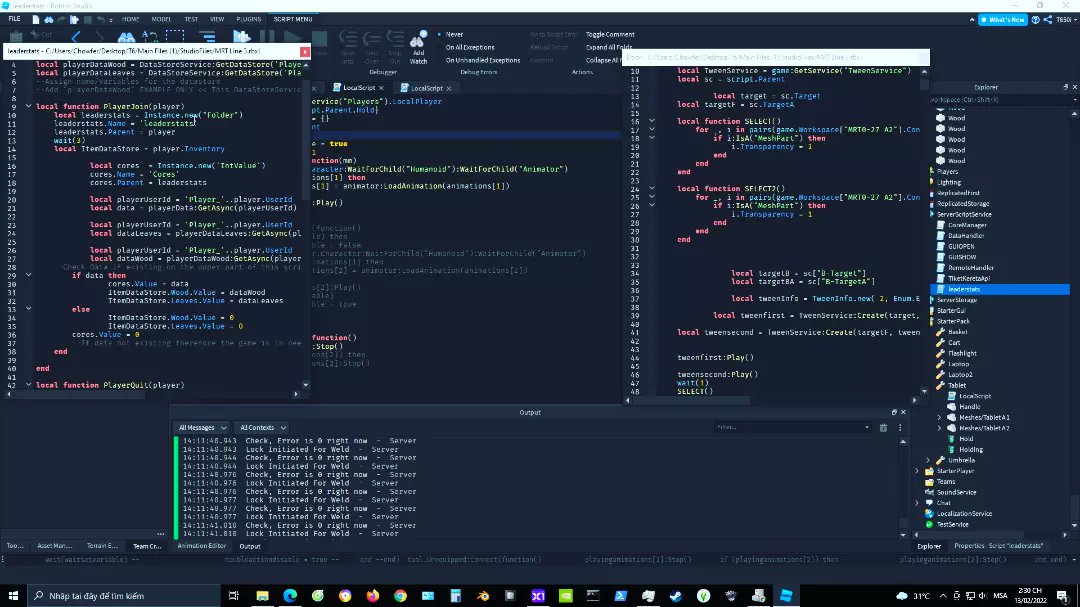This screenshot has height=607, width=1080.
Task: Open the MODEL ribbon tab
Action: (161, 19)
